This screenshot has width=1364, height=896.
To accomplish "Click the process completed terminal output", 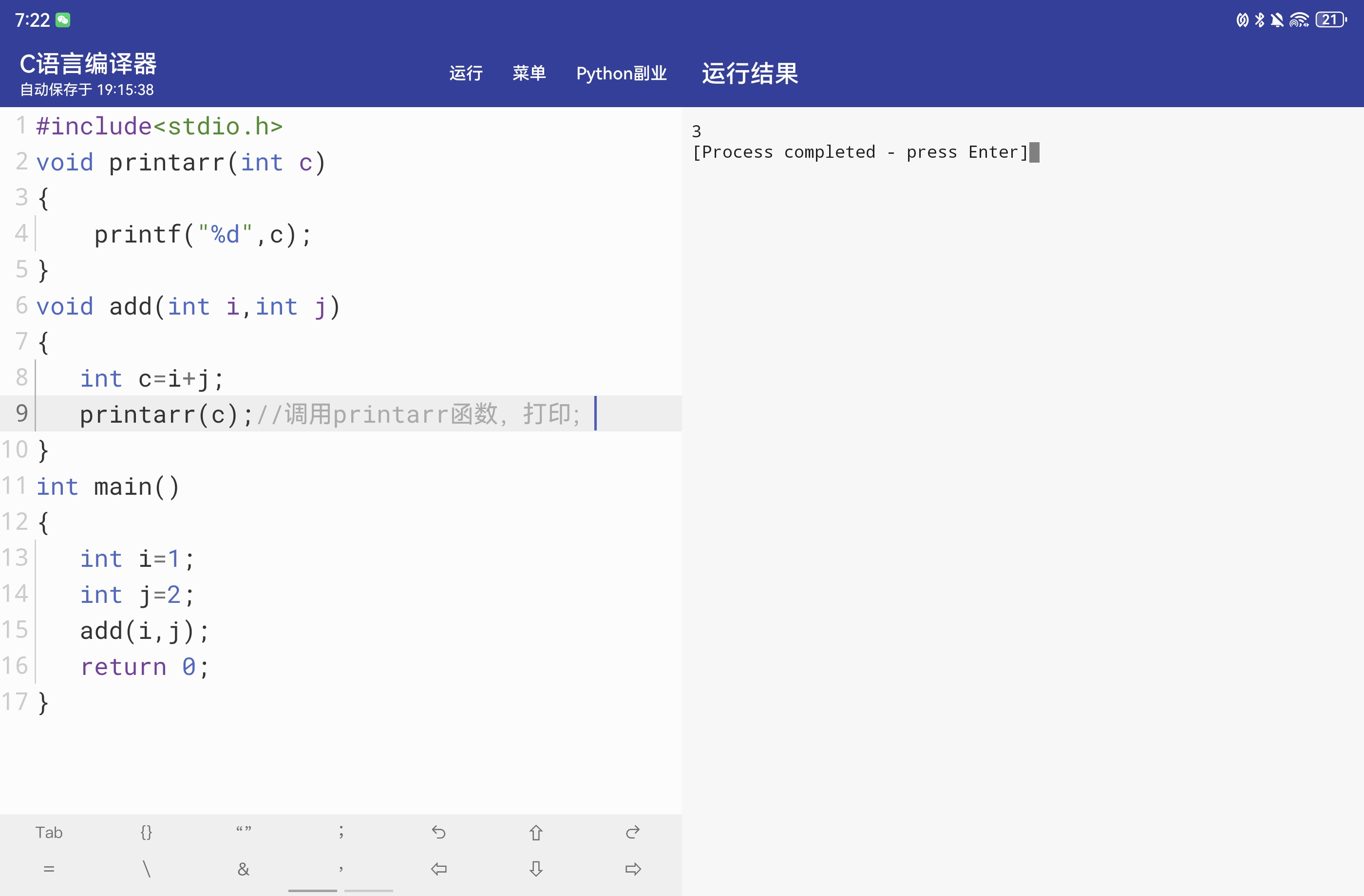I will [x=860, y=152].
